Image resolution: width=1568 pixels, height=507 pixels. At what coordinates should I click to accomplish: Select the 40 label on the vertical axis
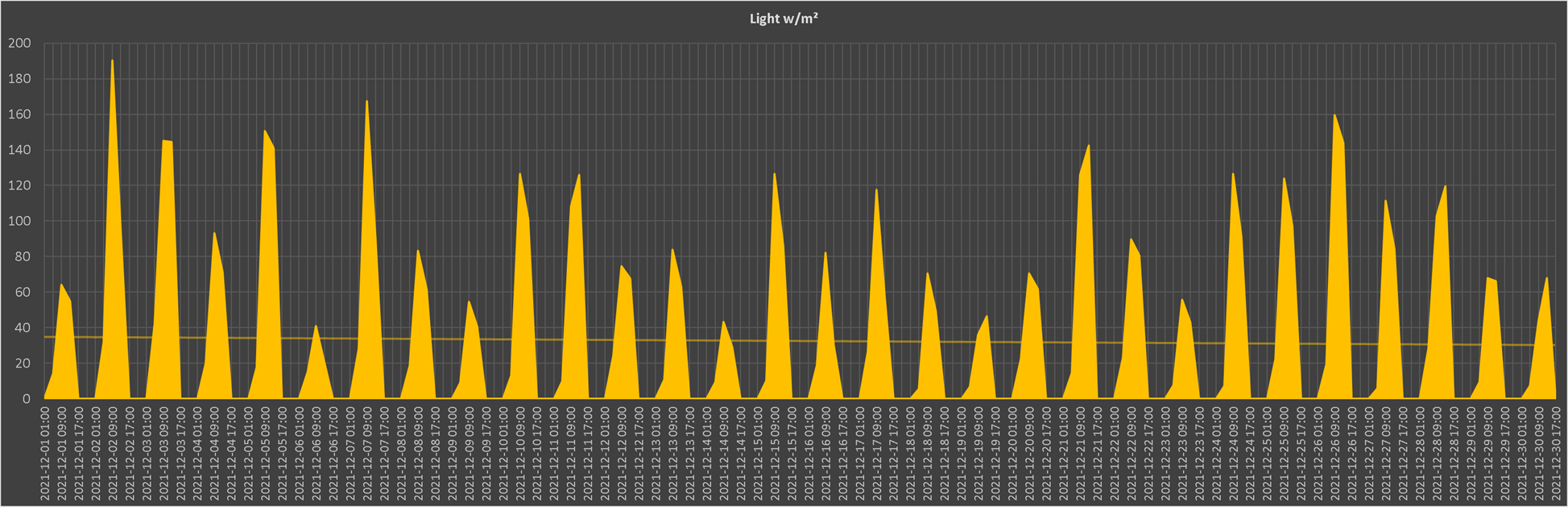(x=23, y=328)
